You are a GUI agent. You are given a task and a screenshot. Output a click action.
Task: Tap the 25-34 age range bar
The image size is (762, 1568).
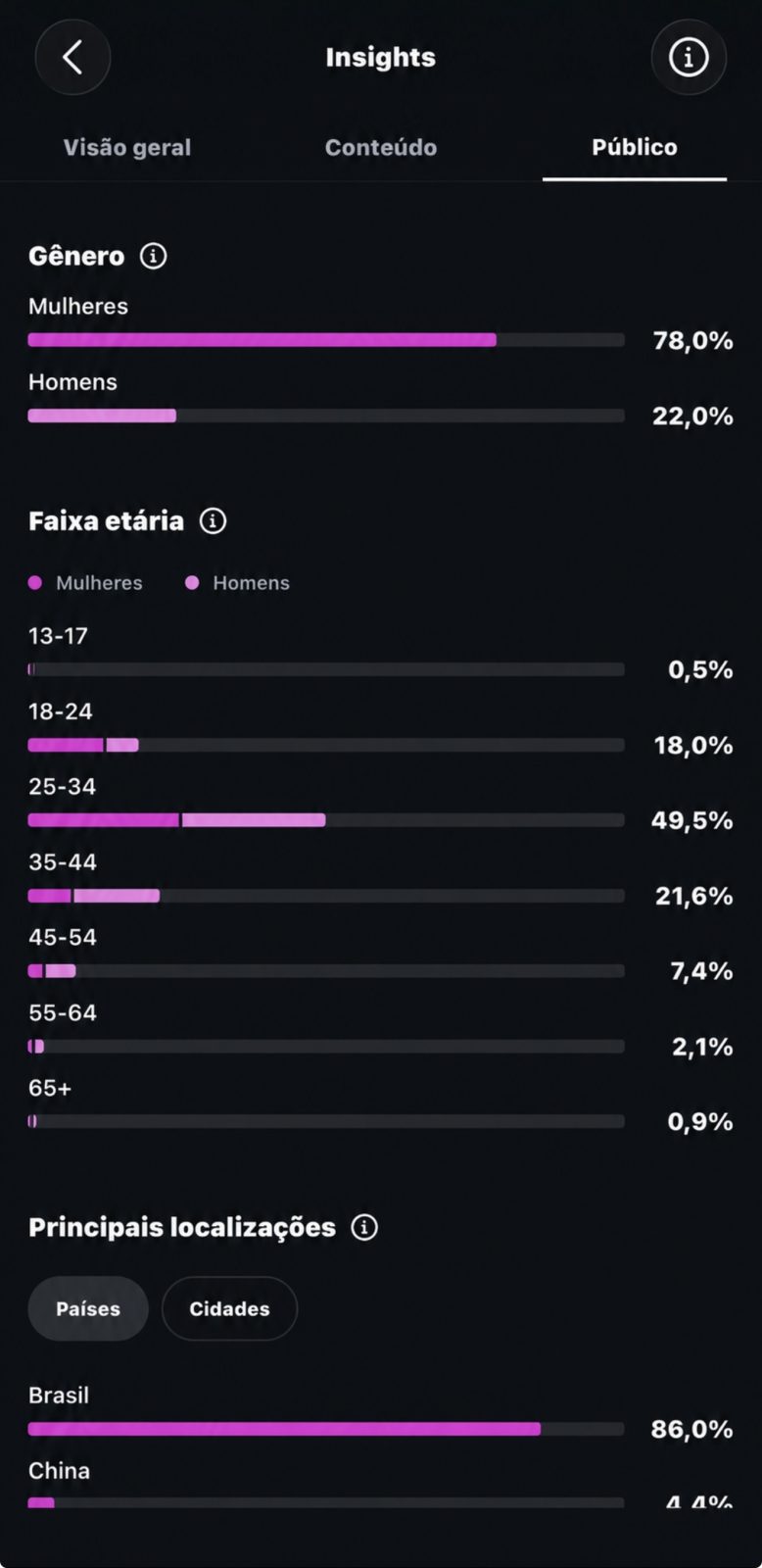326,820
